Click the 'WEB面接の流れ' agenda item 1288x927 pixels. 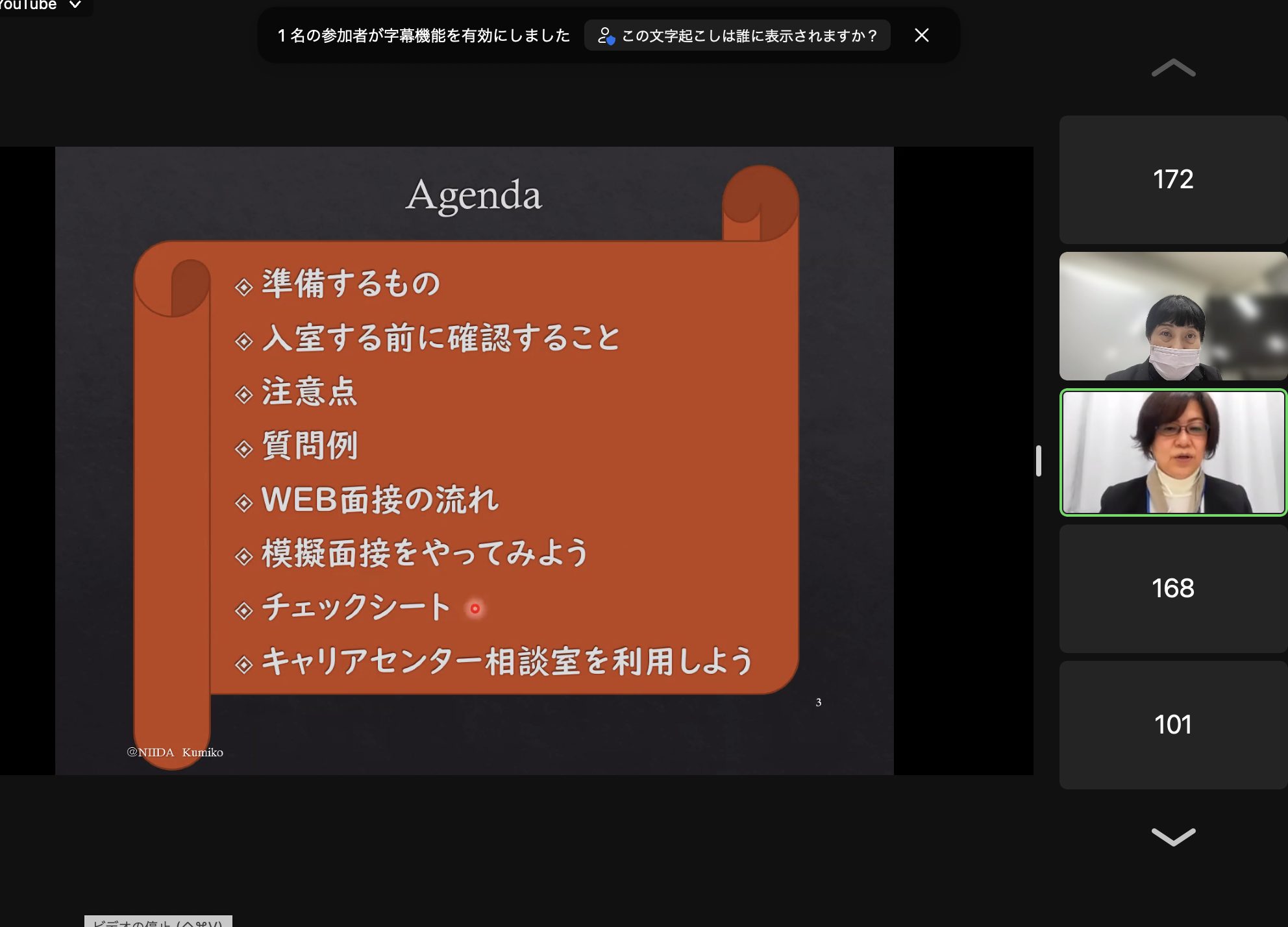[380, 500]
